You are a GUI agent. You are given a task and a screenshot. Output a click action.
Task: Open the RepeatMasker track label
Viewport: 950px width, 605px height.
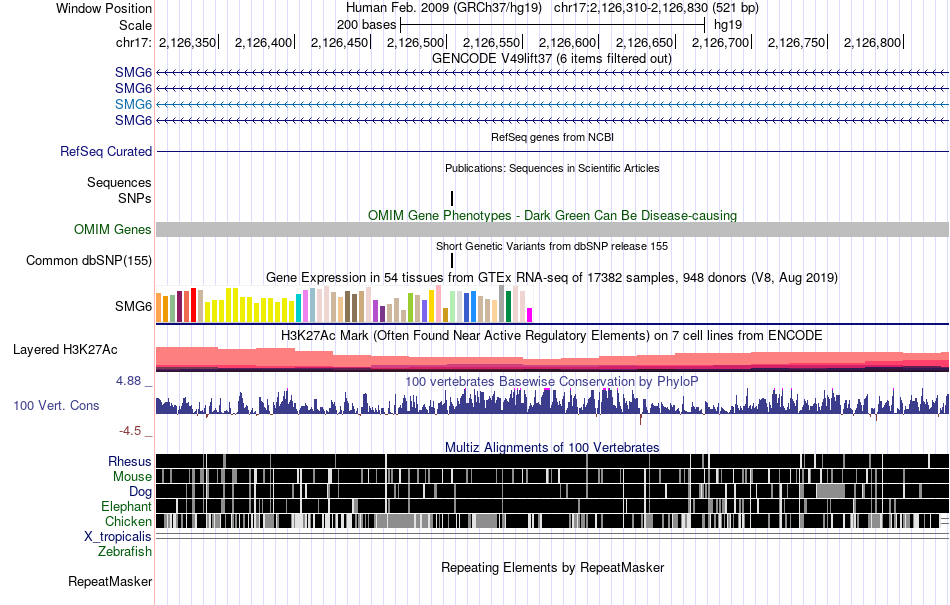click(x=110, y=581)
